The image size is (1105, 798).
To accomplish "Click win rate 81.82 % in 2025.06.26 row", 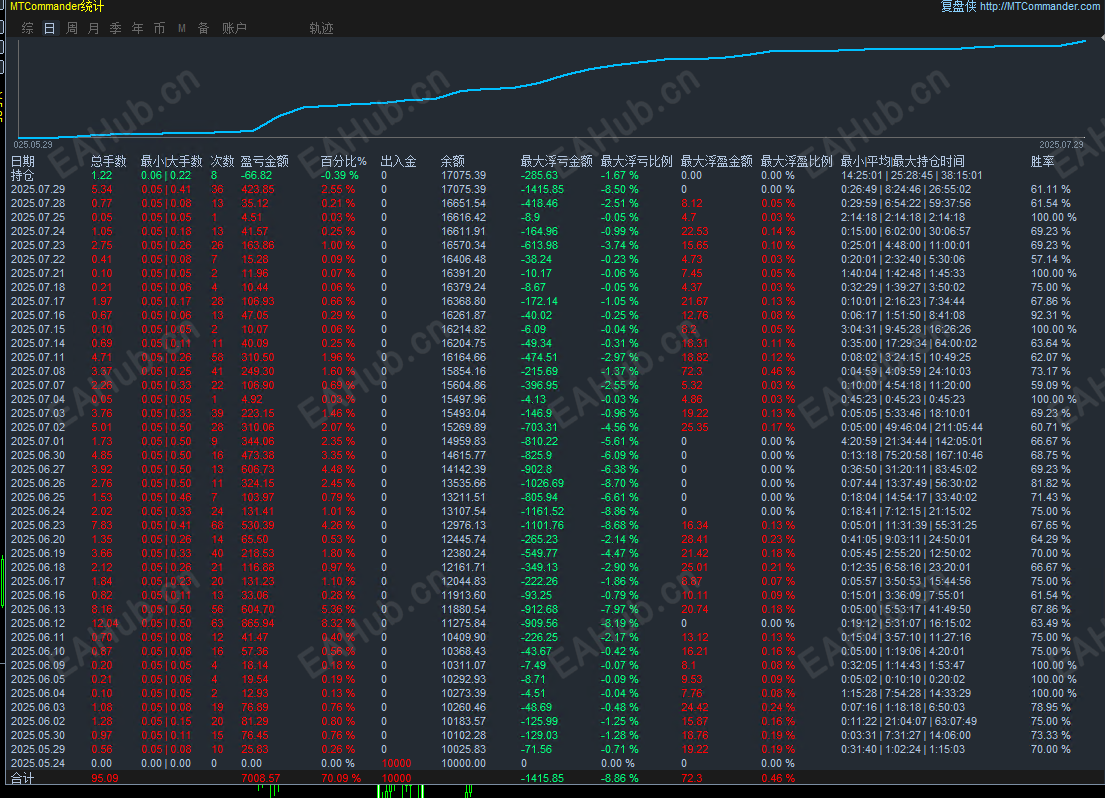I will tap(1051, 484).
